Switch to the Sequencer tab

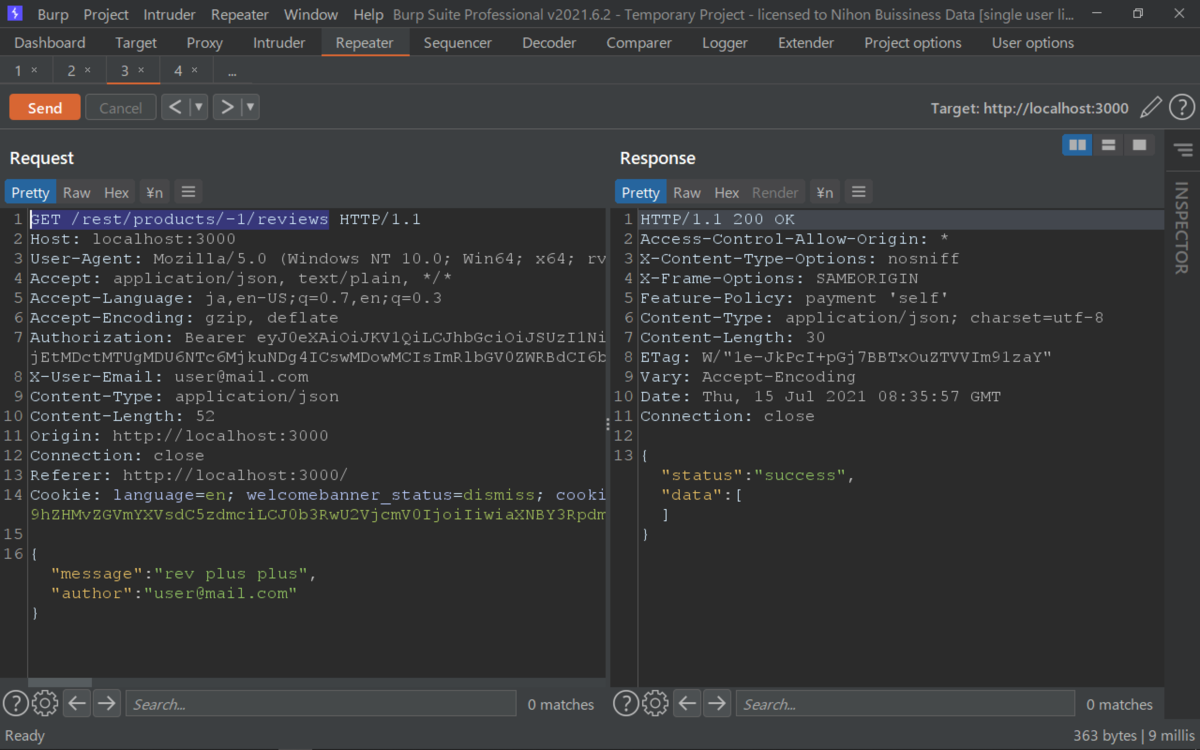point(458,43)
